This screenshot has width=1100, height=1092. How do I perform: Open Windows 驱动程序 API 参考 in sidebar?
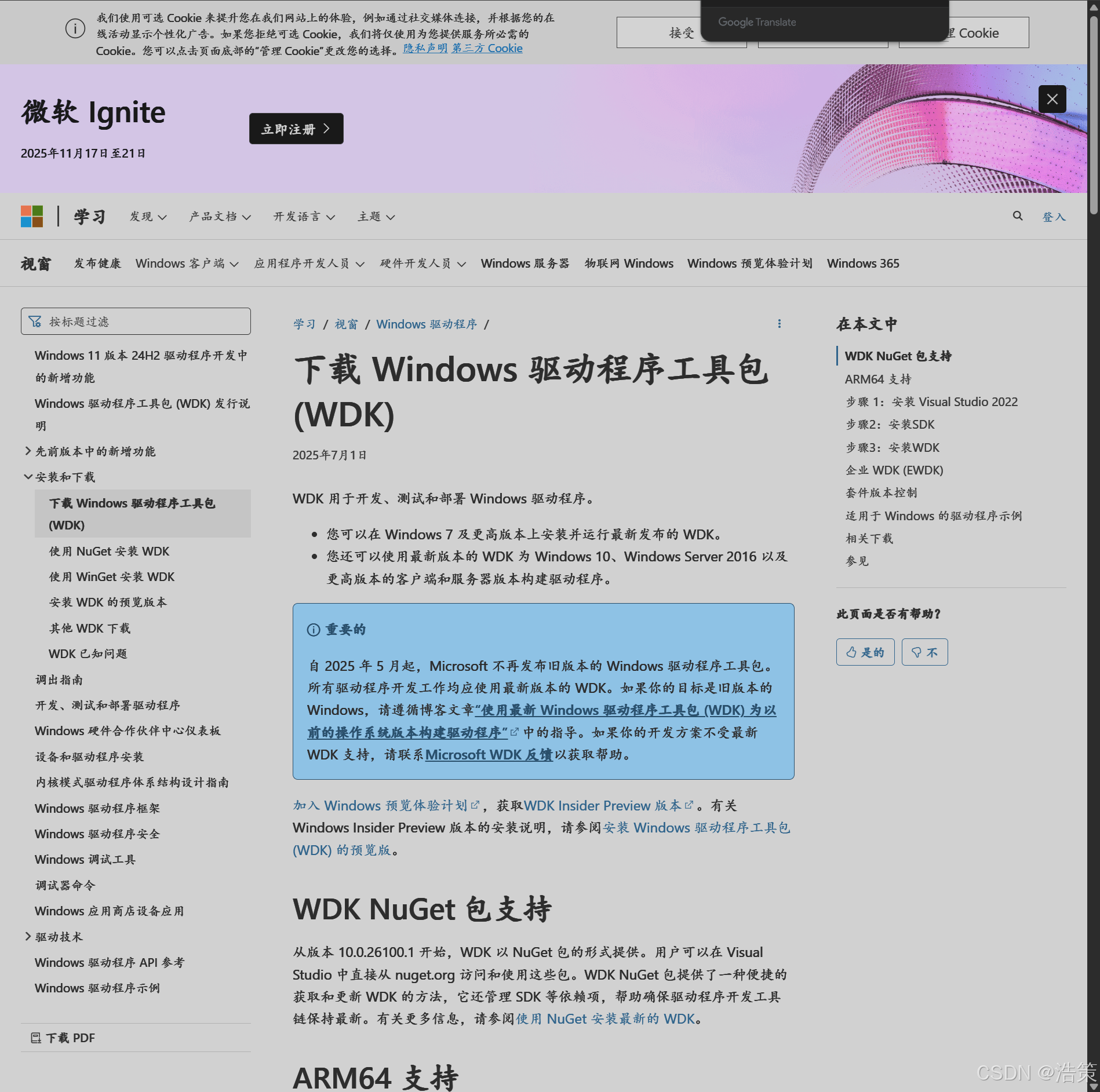pyautogui.click(x=110, y=963)
